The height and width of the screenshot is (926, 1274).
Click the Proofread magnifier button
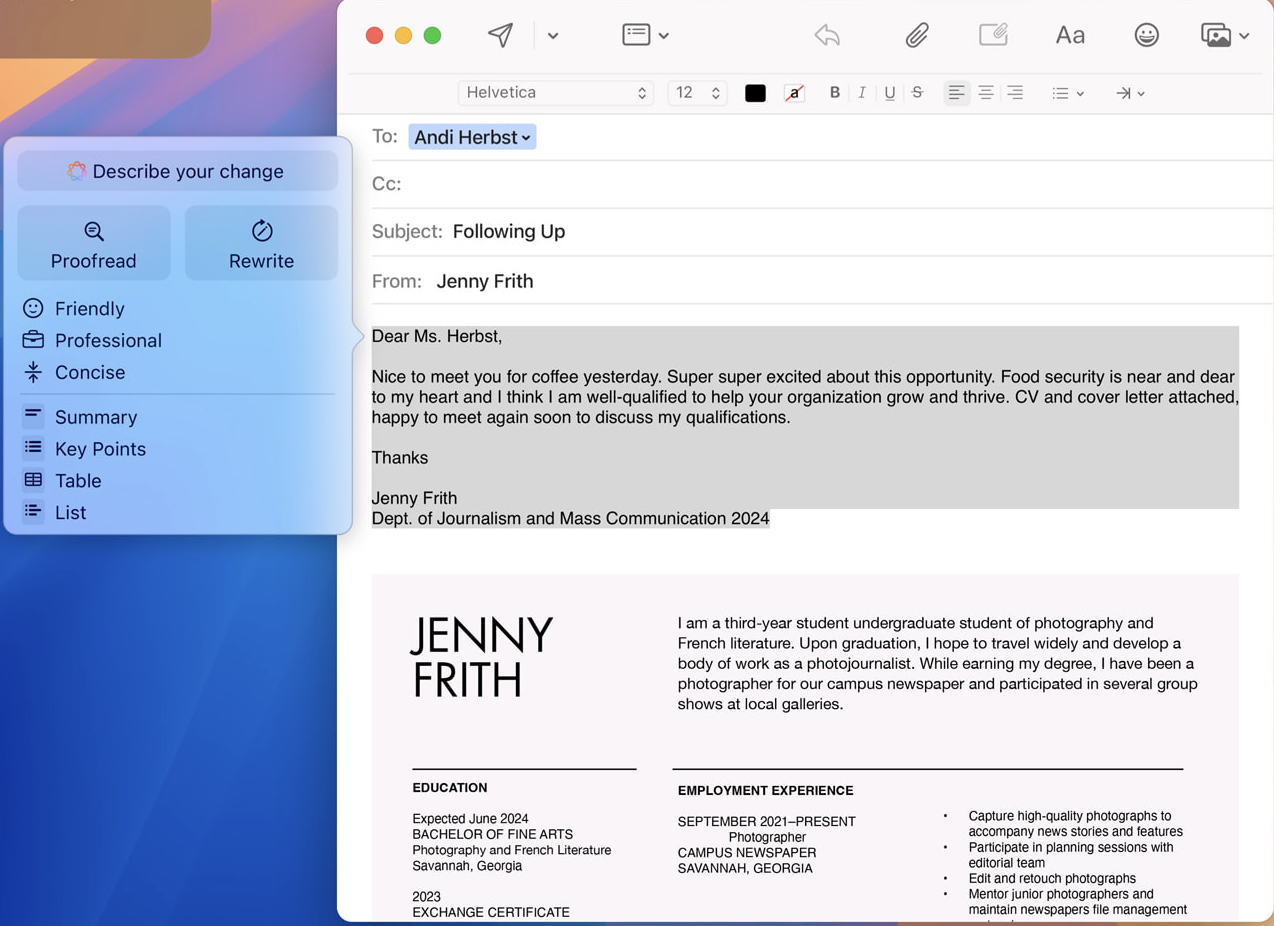tap(94, 243)
